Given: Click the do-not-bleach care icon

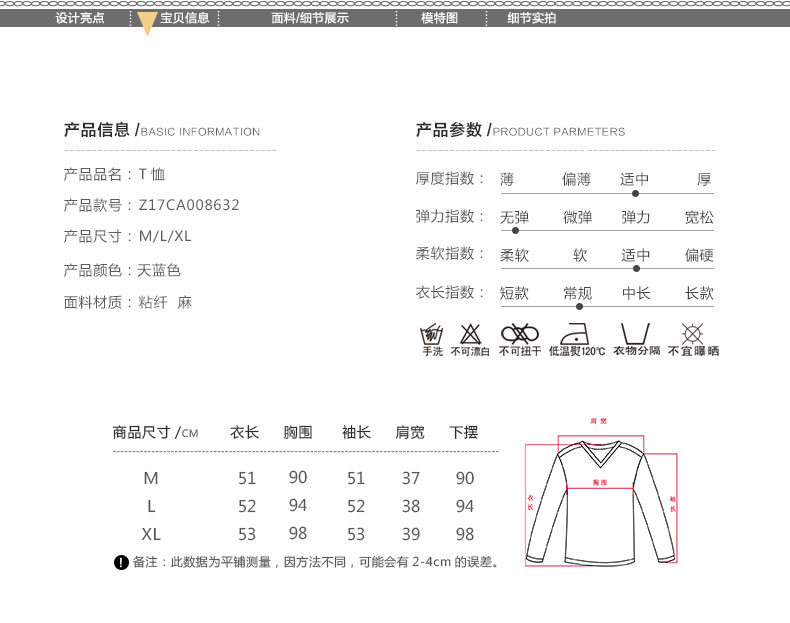Looking at the screenshot, I should coord(470,334).
